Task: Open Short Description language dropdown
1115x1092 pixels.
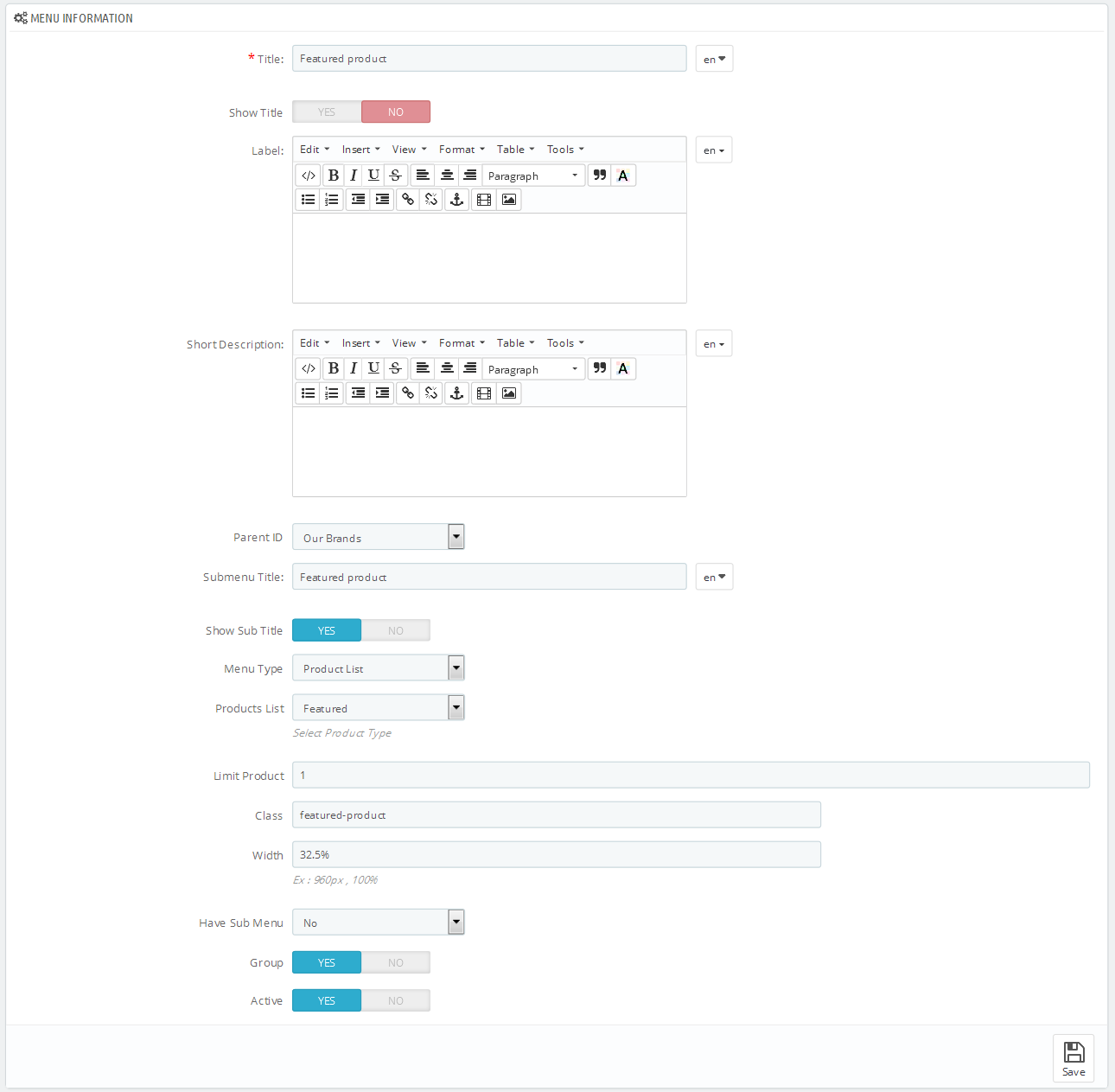Action: [714, 344]
